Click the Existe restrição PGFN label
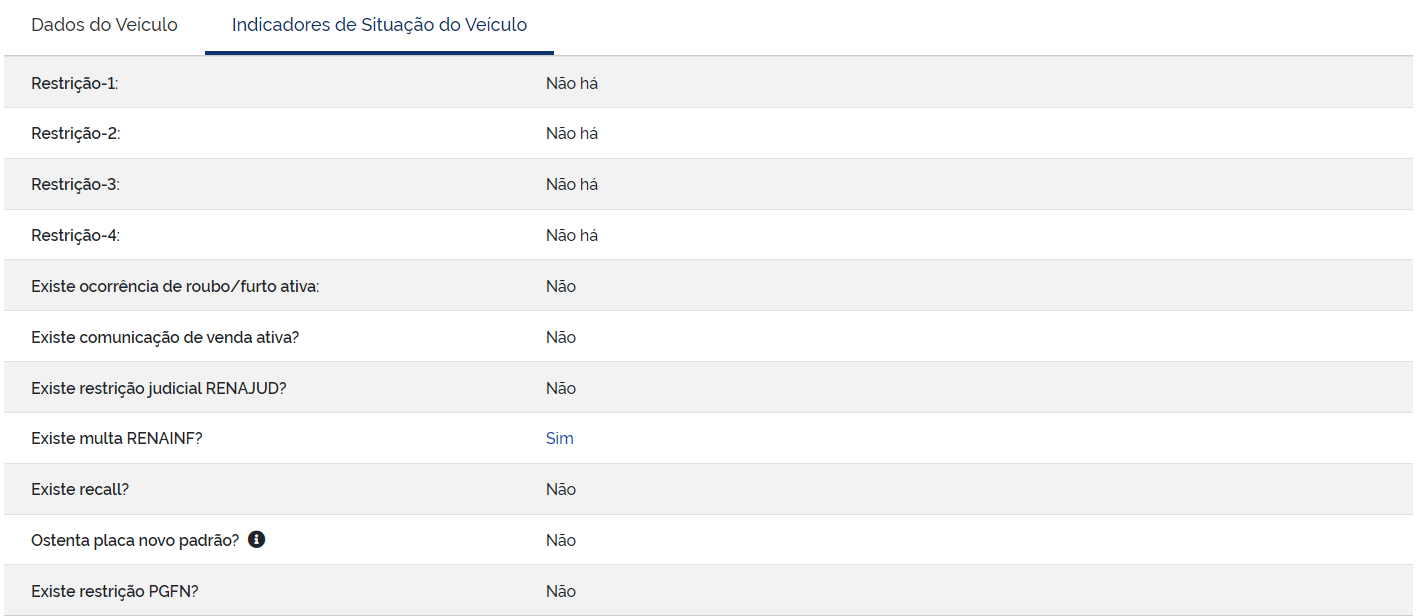The width and height of the screenshot is (1420, 616). 115,591
